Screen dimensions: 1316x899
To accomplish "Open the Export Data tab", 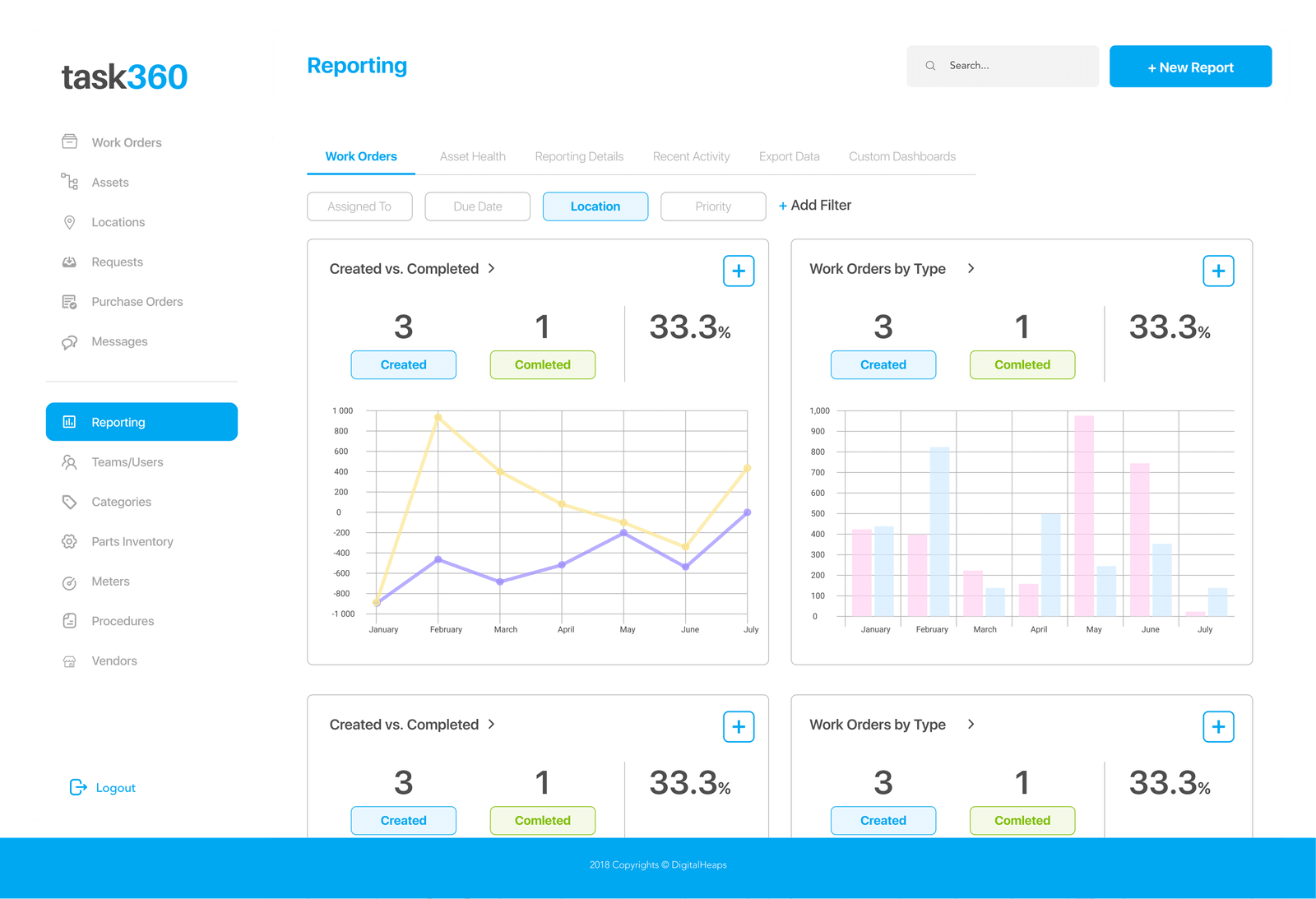I will coord(789,156).
